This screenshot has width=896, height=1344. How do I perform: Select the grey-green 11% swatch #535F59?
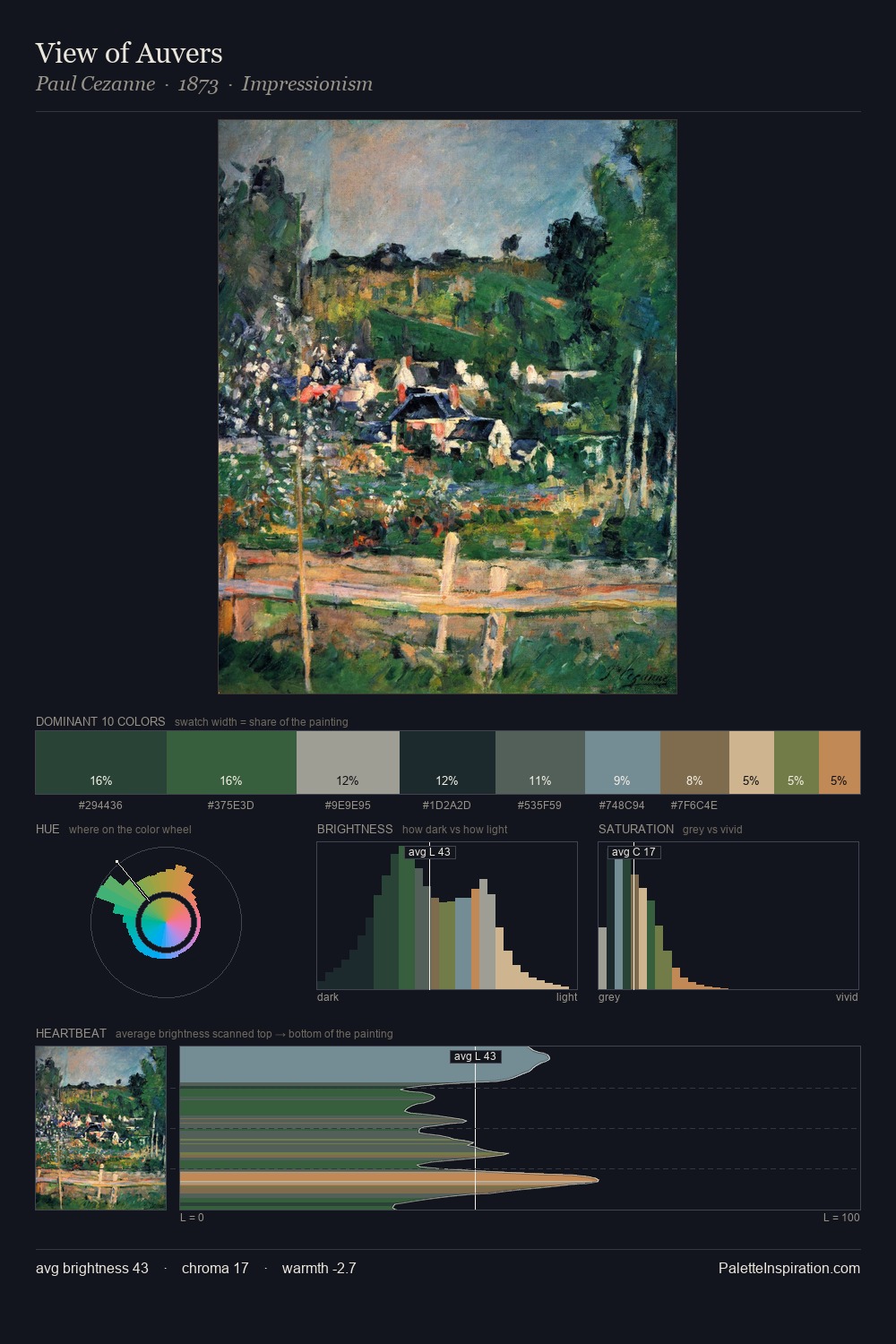540,762
